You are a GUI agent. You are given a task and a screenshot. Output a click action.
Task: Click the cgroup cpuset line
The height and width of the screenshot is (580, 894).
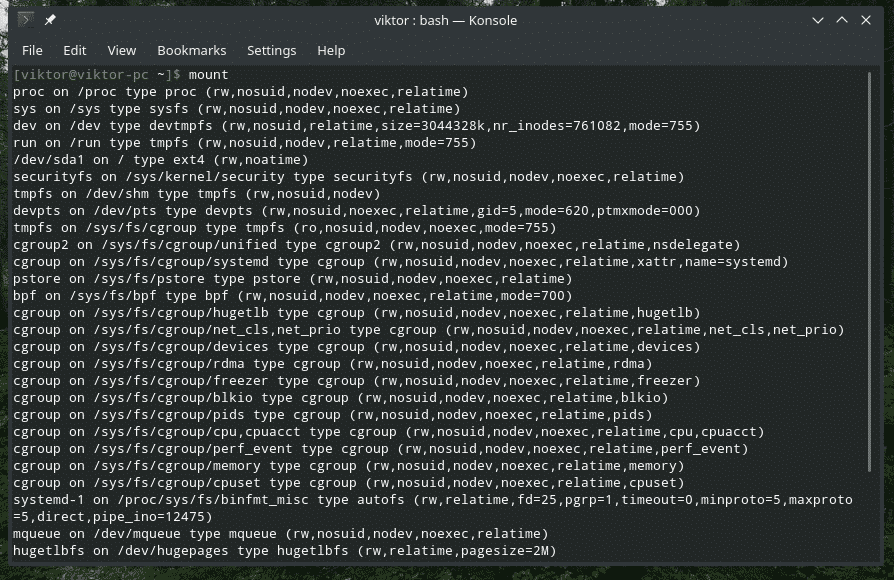(x=348, y=482)
